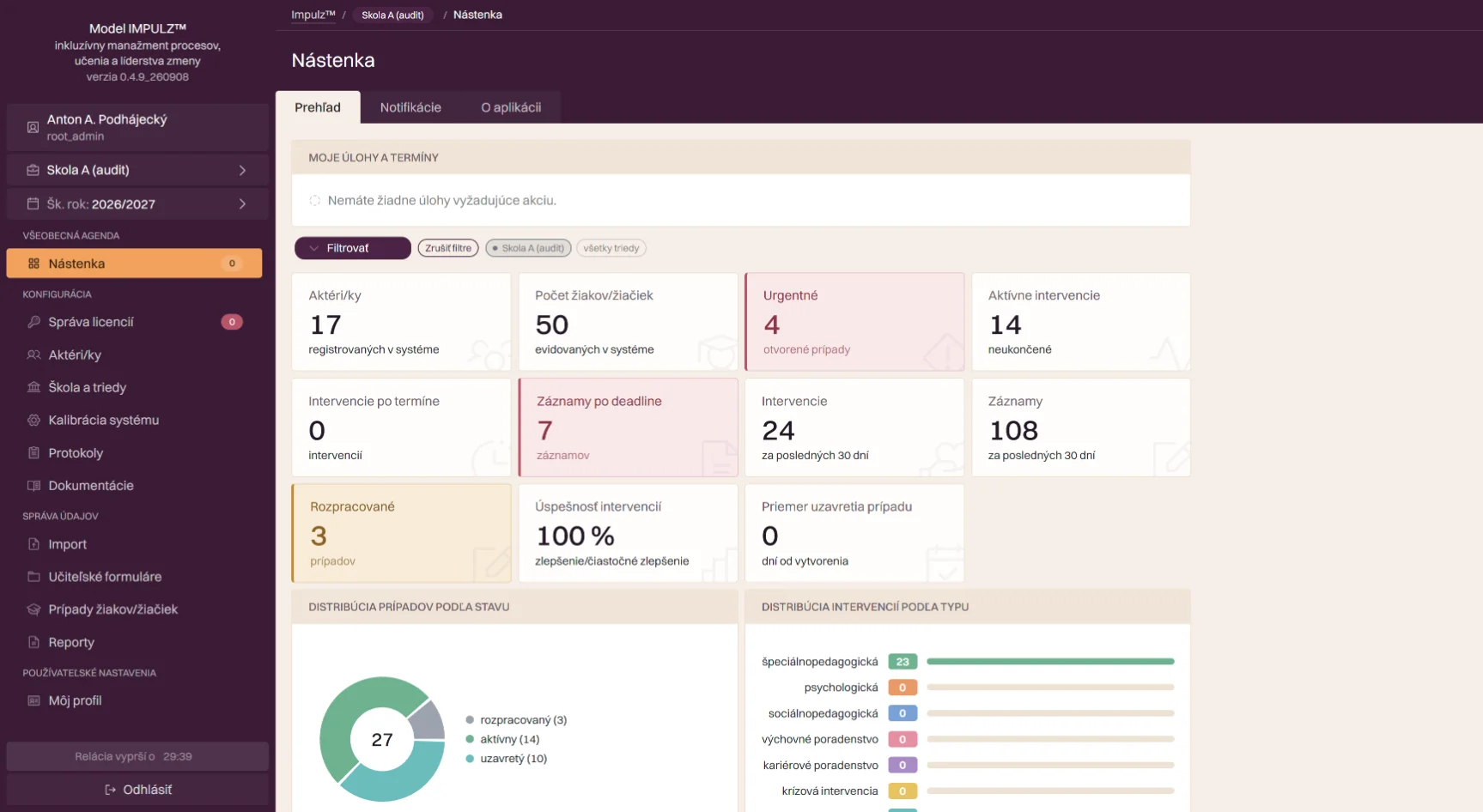Click the Relácia vyprší o 29:39 session timer
Viewport: 1483px width, 812px height.
click(x=137, y=756)
